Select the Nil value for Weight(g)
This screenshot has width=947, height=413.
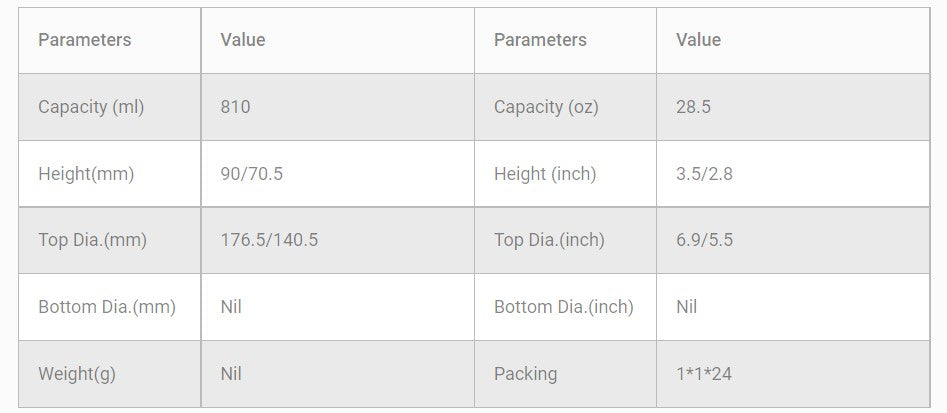tap(231, 374)
